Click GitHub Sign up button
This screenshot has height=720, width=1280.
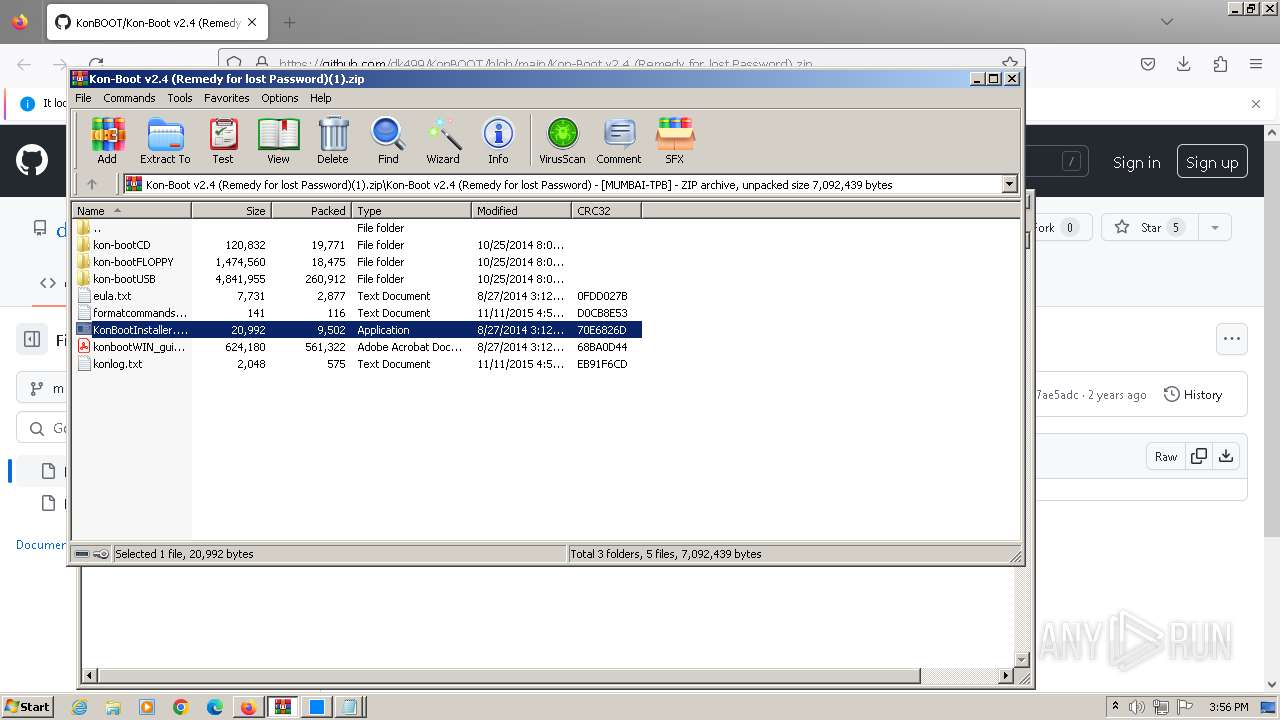coord(1212,162)
